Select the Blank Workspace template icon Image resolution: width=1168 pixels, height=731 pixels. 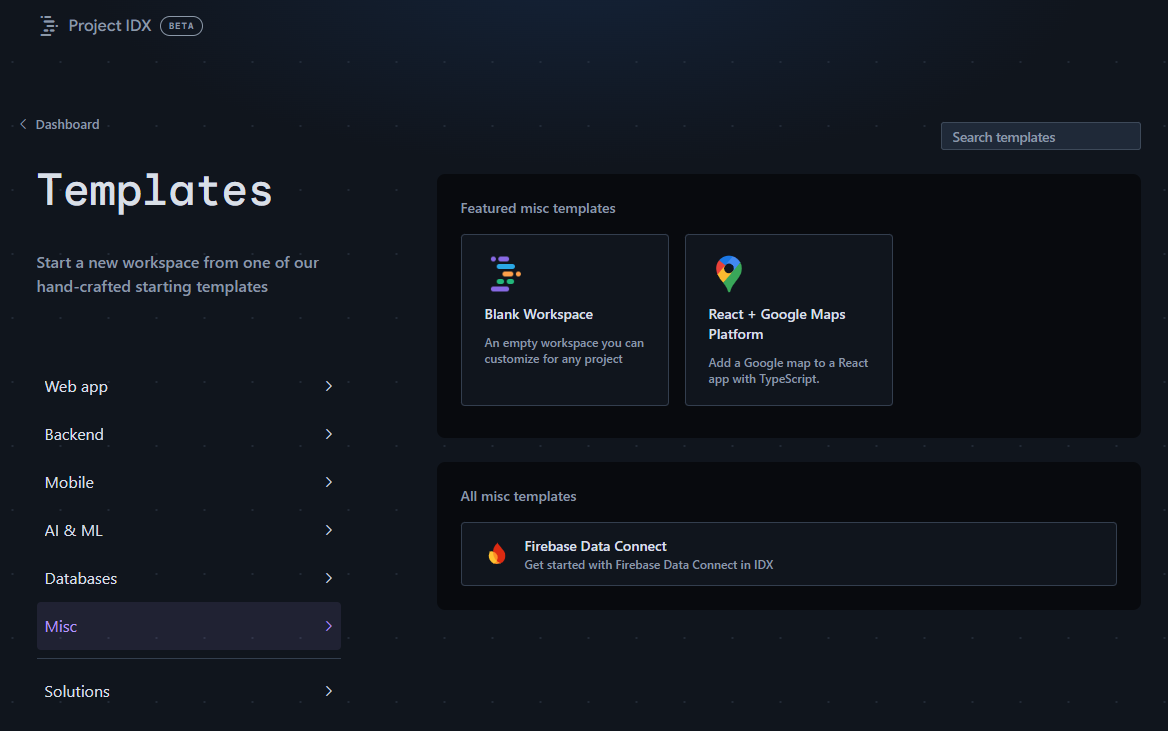(x=503, y=272)
